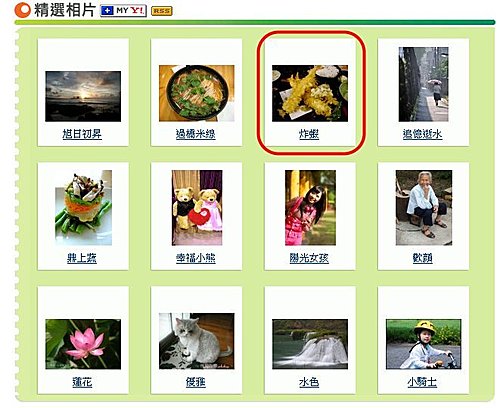The image size is (500, 408).
Task: Open the child with yellow helmet thumbnail
Action: coord(423,344)
